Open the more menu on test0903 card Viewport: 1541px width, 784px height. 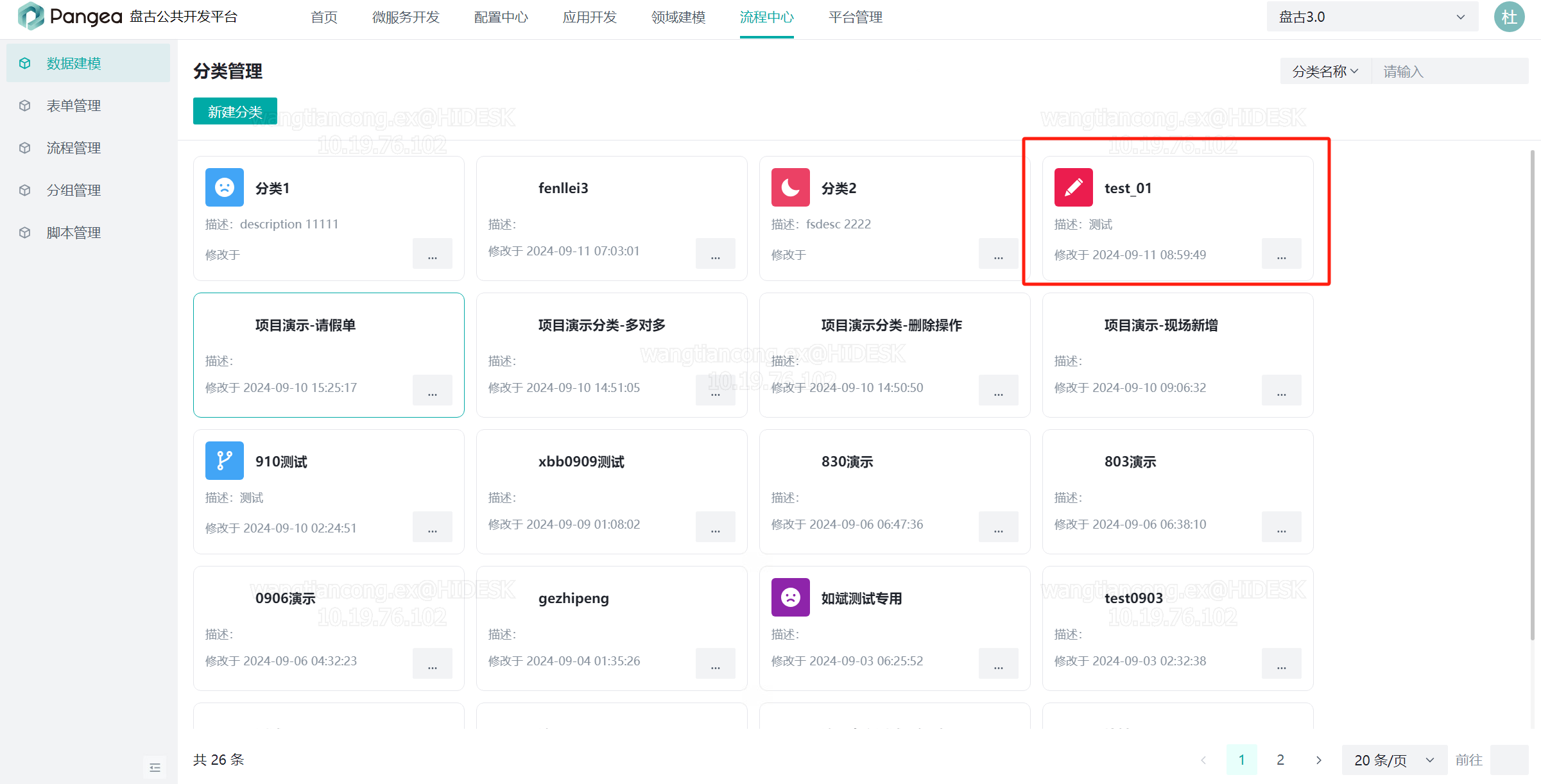click(1282, 663)
